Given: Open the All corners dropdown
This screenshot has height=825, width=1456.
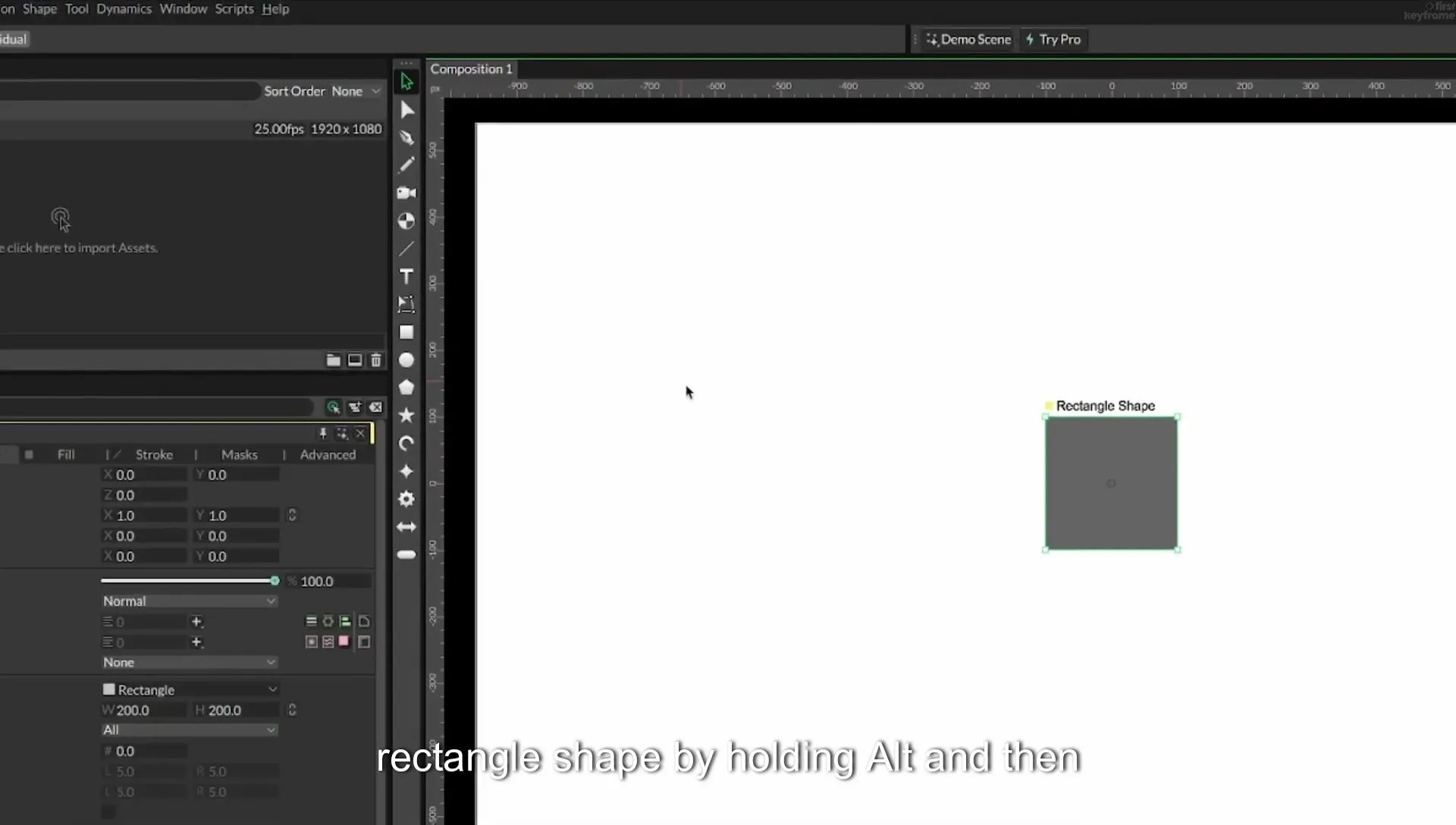Looking at the screenshot, I should (x=189, y=729).
